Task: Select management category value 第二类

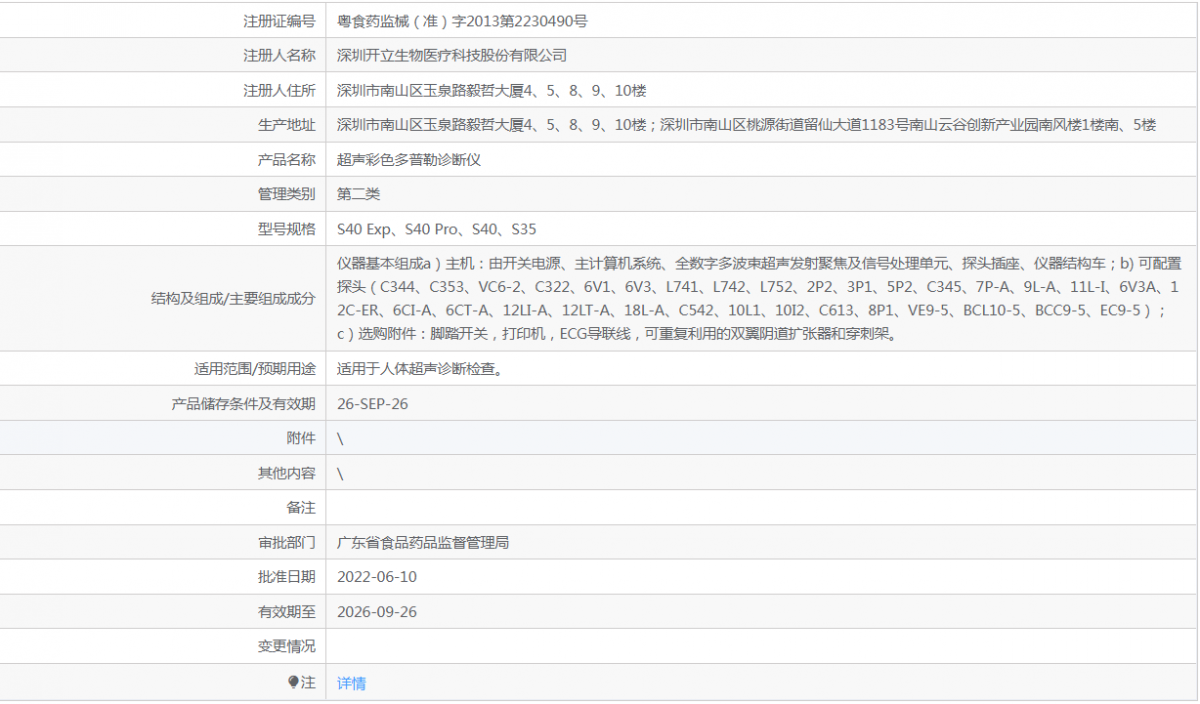Action: tap(359, 194)
